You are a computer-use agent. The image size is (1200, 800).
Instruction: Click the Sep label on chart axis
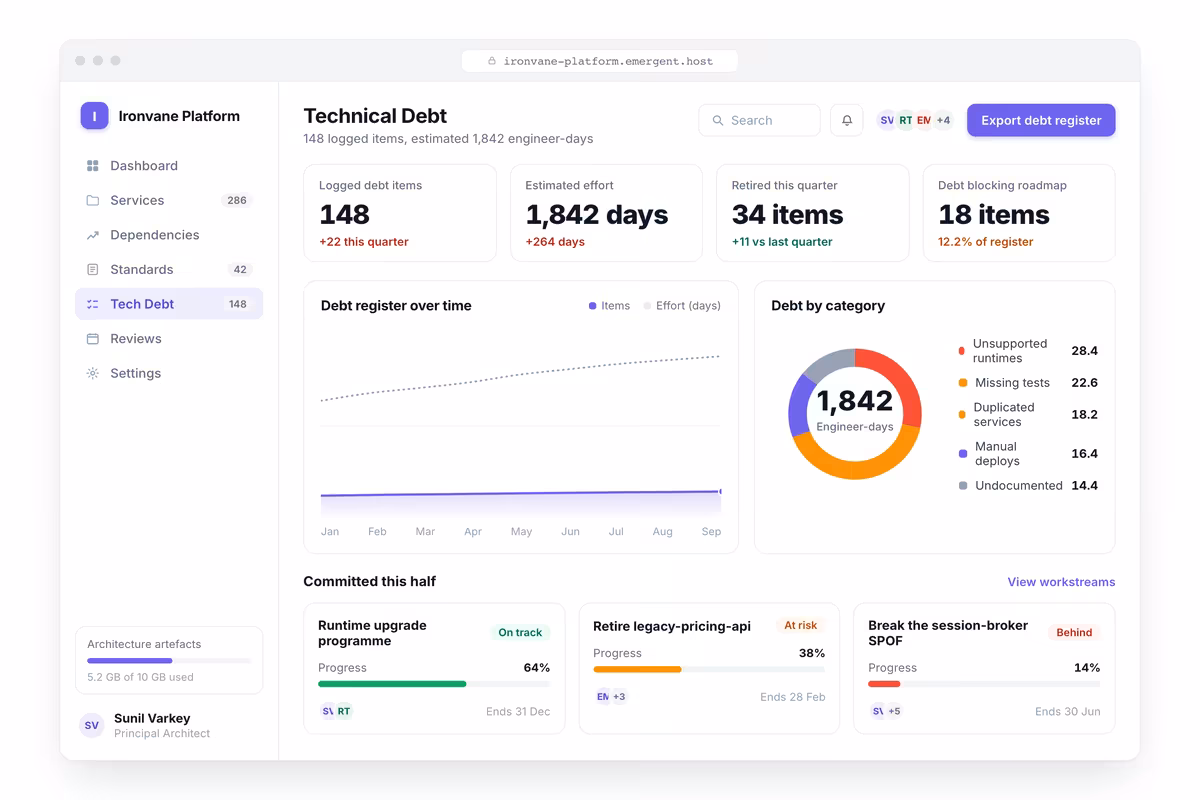click(x=711, y=532)
